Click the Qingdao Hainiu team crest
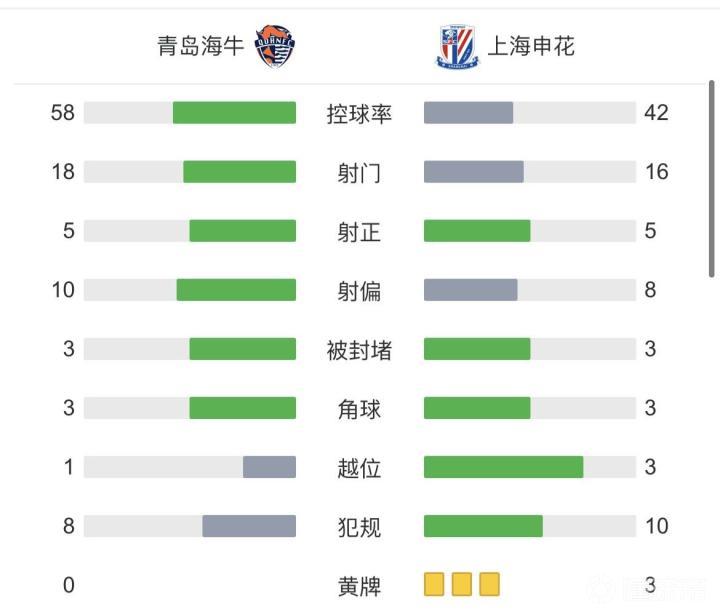Screen dimensions: 720x614 tap(275, 46)
